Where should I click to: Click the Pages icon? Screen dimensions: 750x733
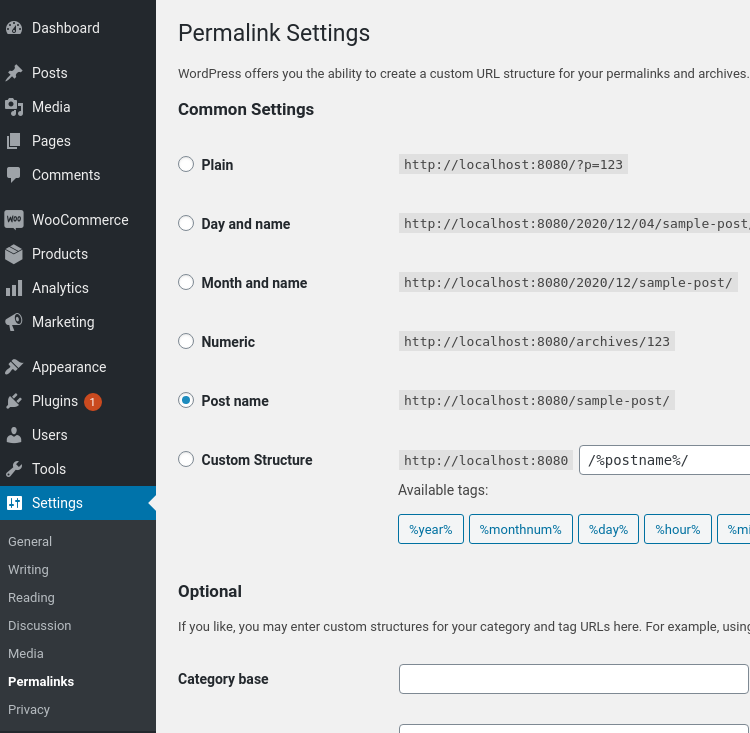click(x=14, y=141)
